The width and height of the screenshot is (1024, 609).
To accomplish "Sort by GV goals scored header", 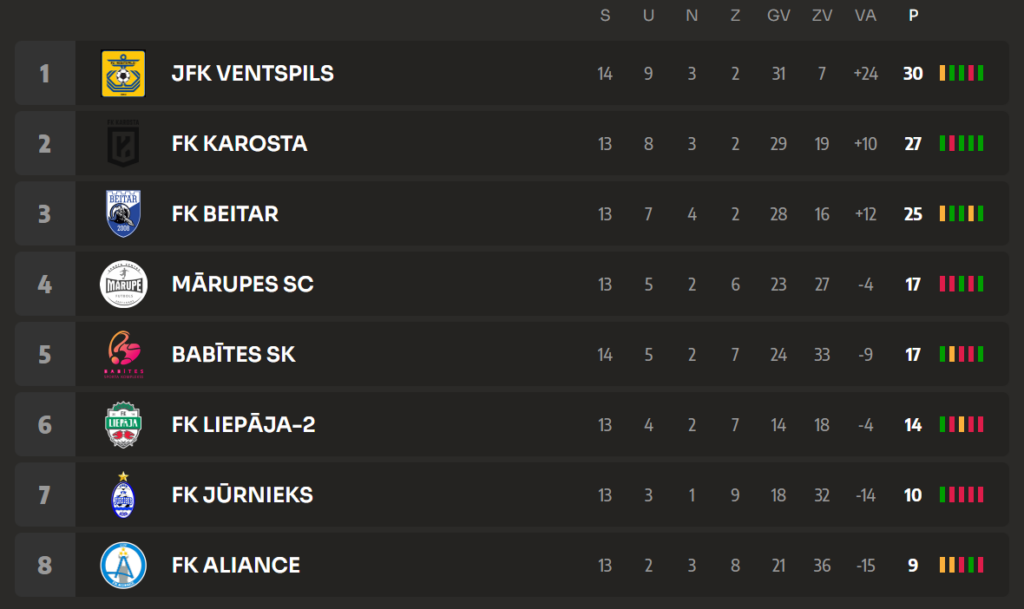I will (x=778, y=15).
